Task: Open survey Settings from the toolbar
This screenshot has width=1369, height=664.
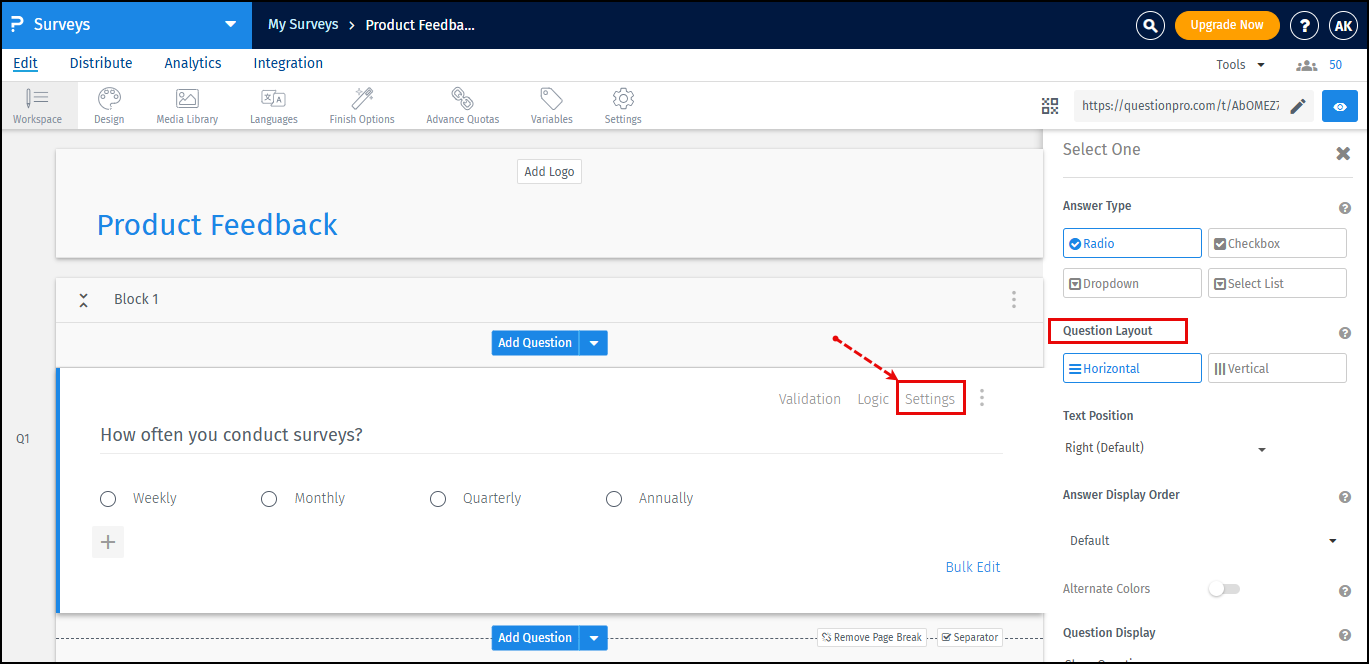Action: (622, 105)
